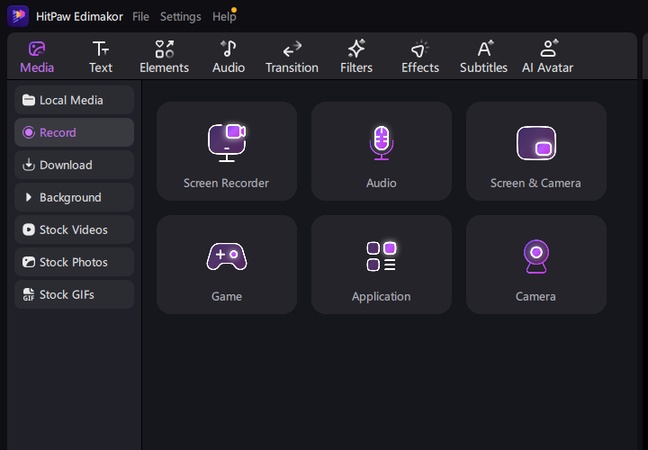Screen dimensions: 648x450
Task: Open Stock Photos in the sidebar
Action: coord(74,262)
